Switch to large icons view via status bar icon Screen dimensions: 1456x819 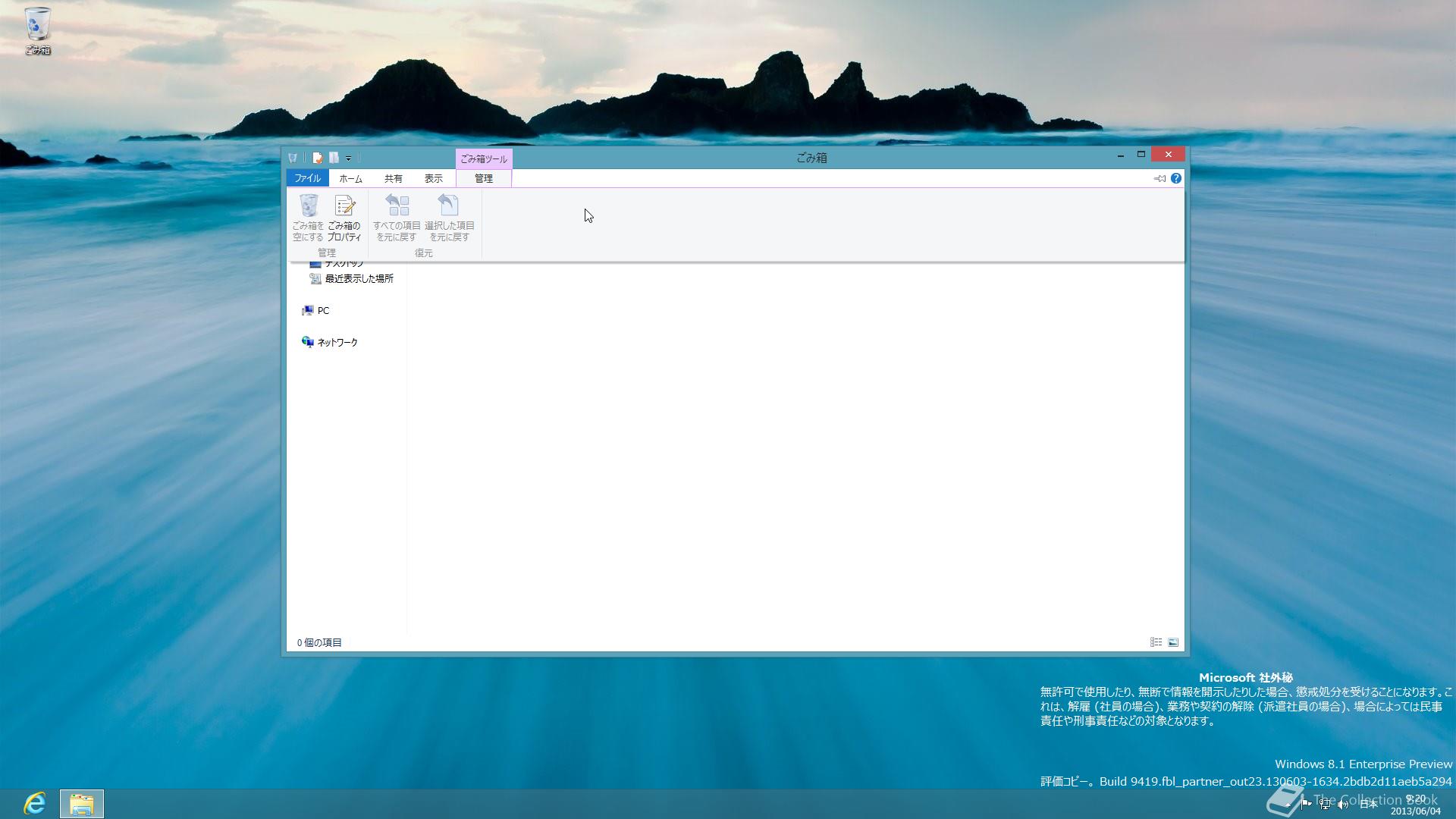[x=1173, y=642]
